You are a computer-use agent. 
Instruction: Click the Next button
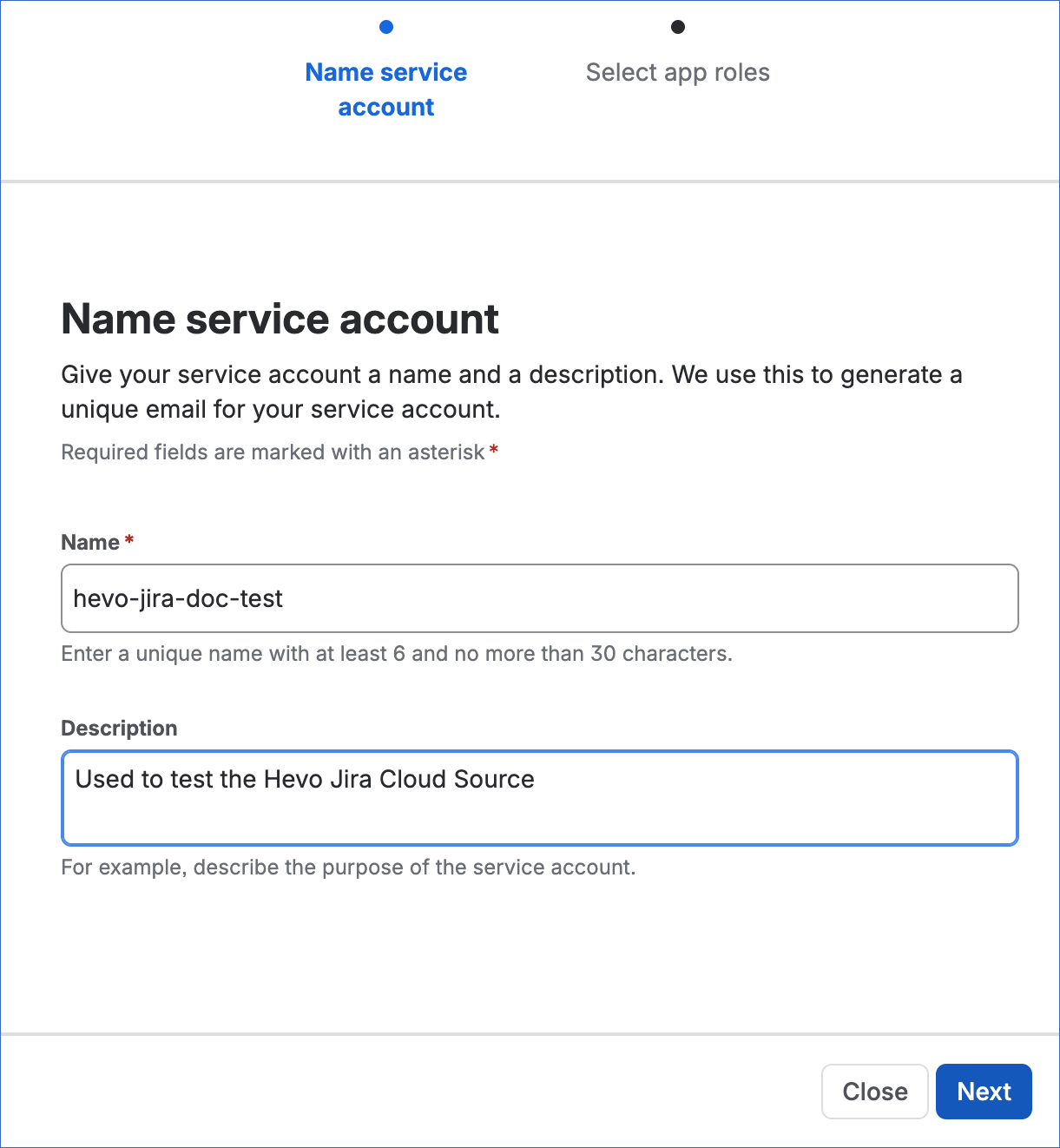tap(984, 1092)
